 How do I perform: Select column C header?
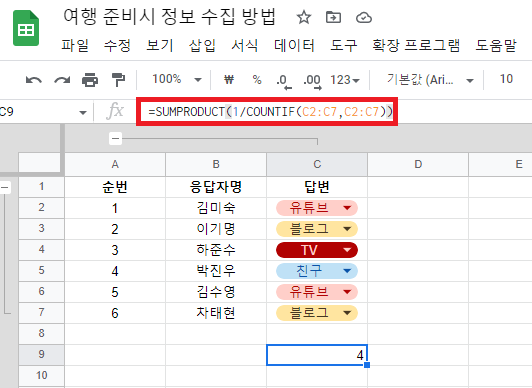pyautogui.click(x=317, y=164)
